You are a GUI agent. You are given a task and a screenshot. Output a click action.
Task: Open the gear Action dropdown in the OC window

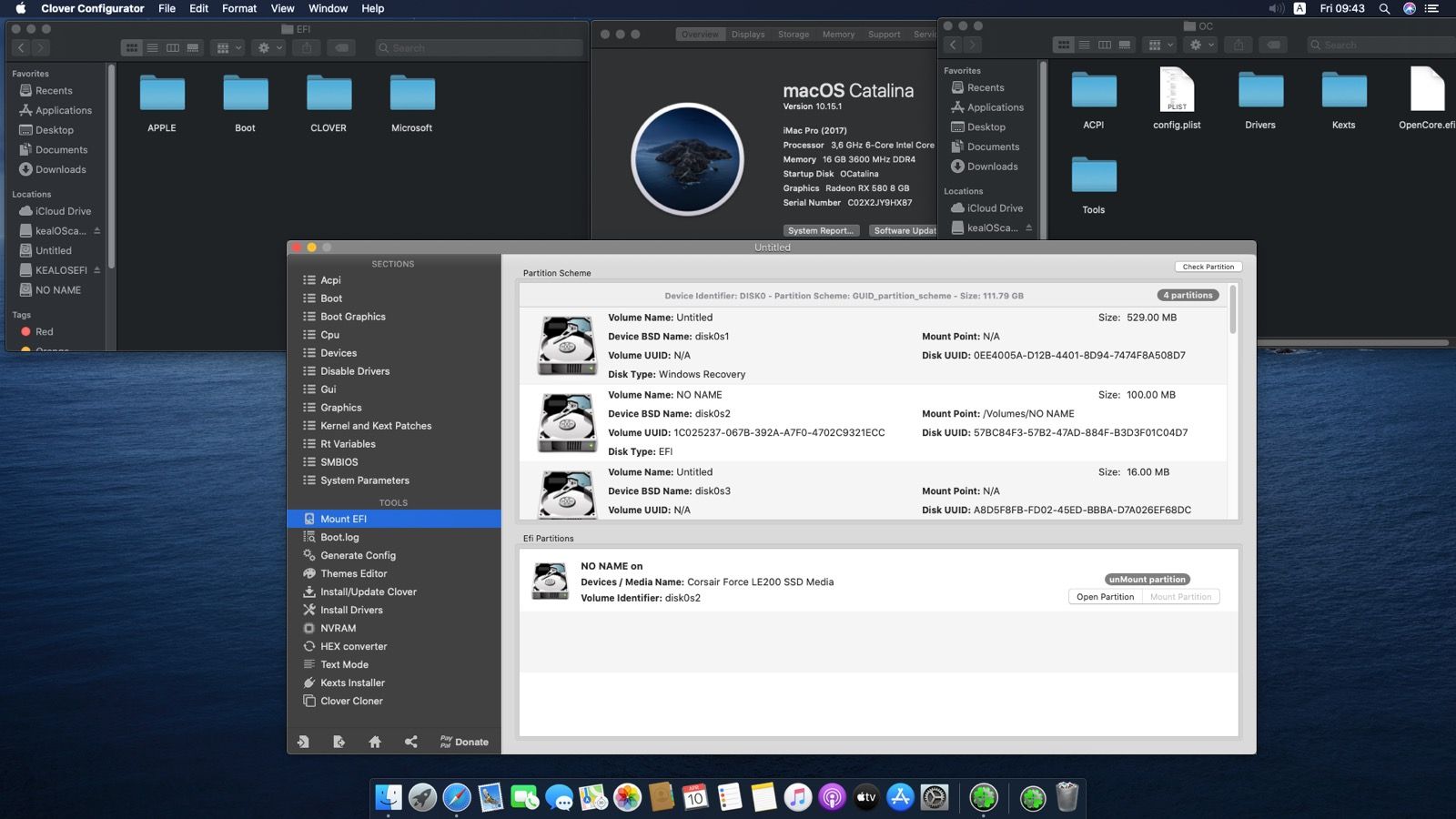tap(1200, 45)
